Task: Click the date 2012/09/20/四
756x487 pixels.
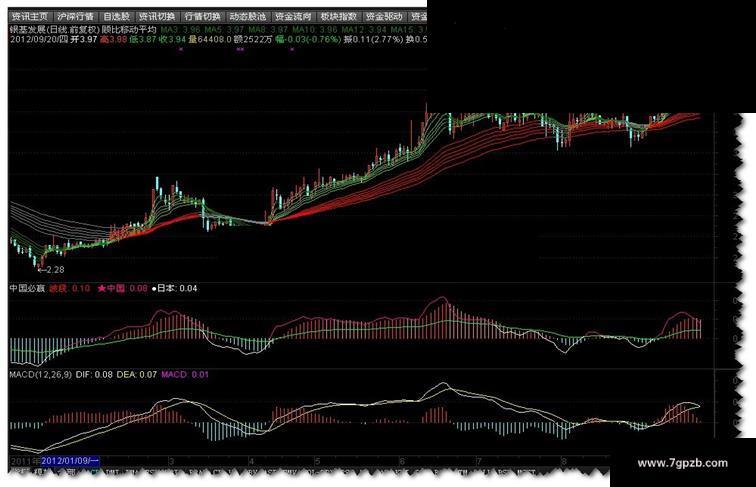Action: 39,40
